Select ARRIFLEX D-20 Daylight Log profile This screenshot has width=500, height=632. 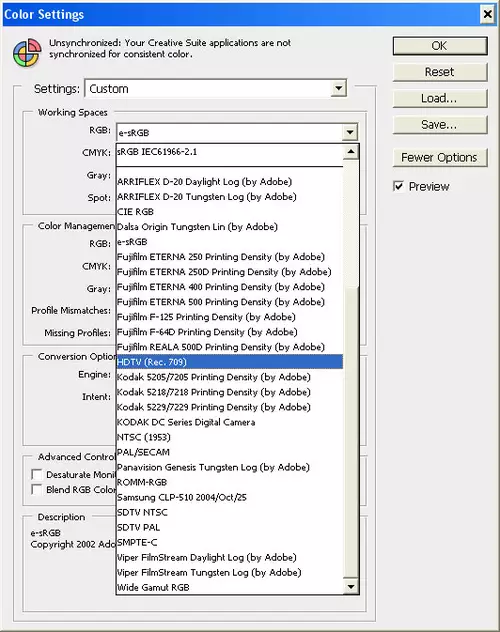pyautogui.click(x=230, y=182)
